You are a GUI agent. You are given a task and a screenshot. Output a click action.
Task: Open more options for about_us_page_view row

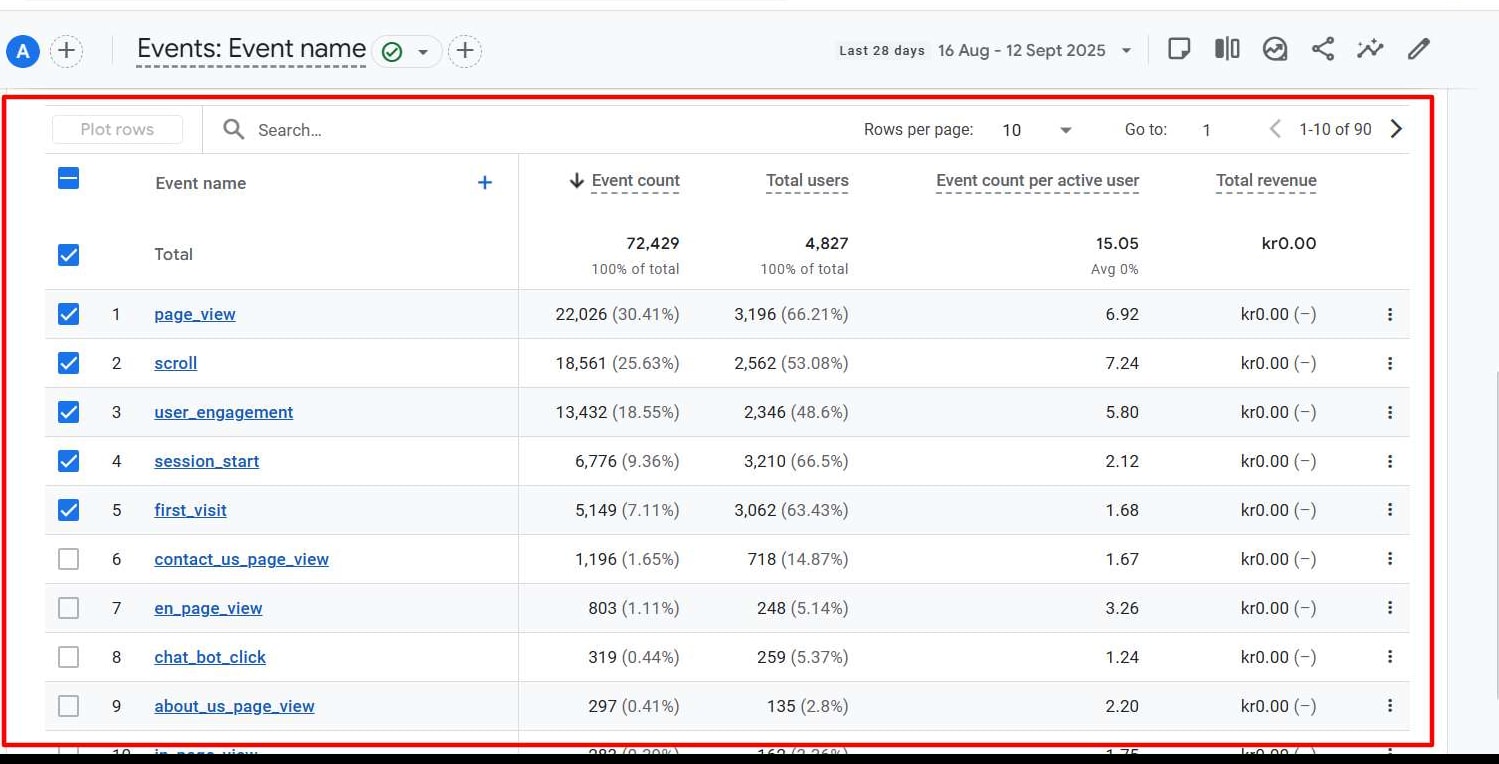(1390, 706)
